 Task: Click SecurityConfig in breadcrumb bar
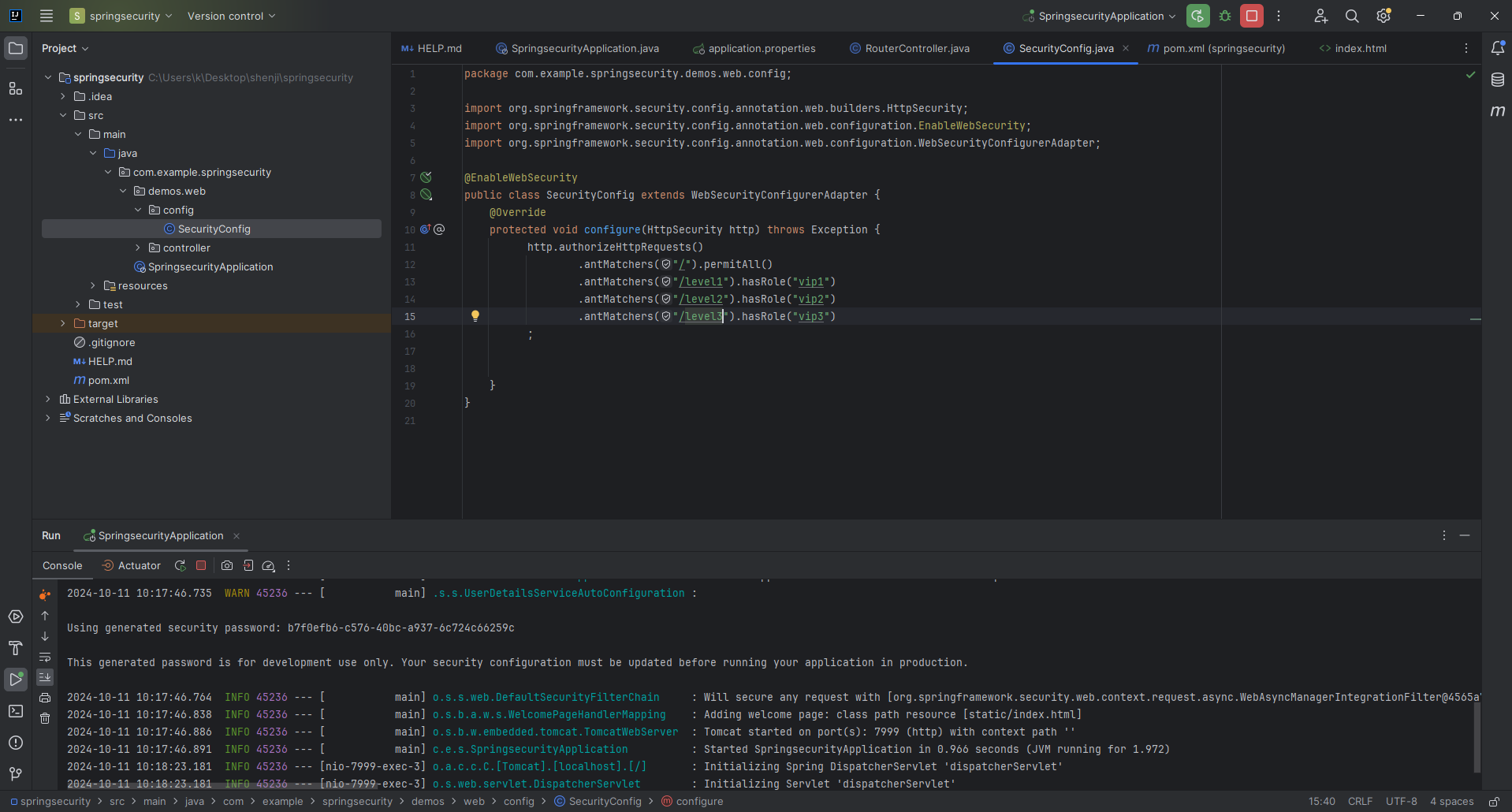click(598, 801)
